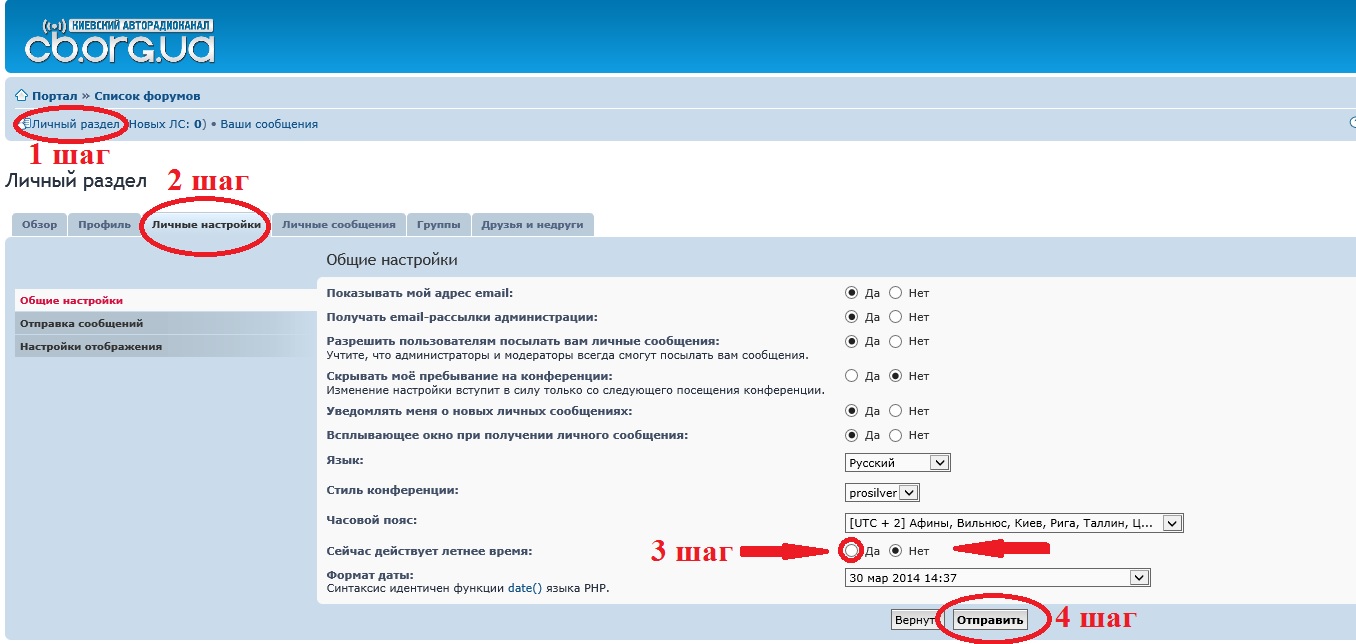Image resolution: width=1356 pixels, height=644 pixels.
Task: Expand the Язык language dropdown
Action: 897,463
